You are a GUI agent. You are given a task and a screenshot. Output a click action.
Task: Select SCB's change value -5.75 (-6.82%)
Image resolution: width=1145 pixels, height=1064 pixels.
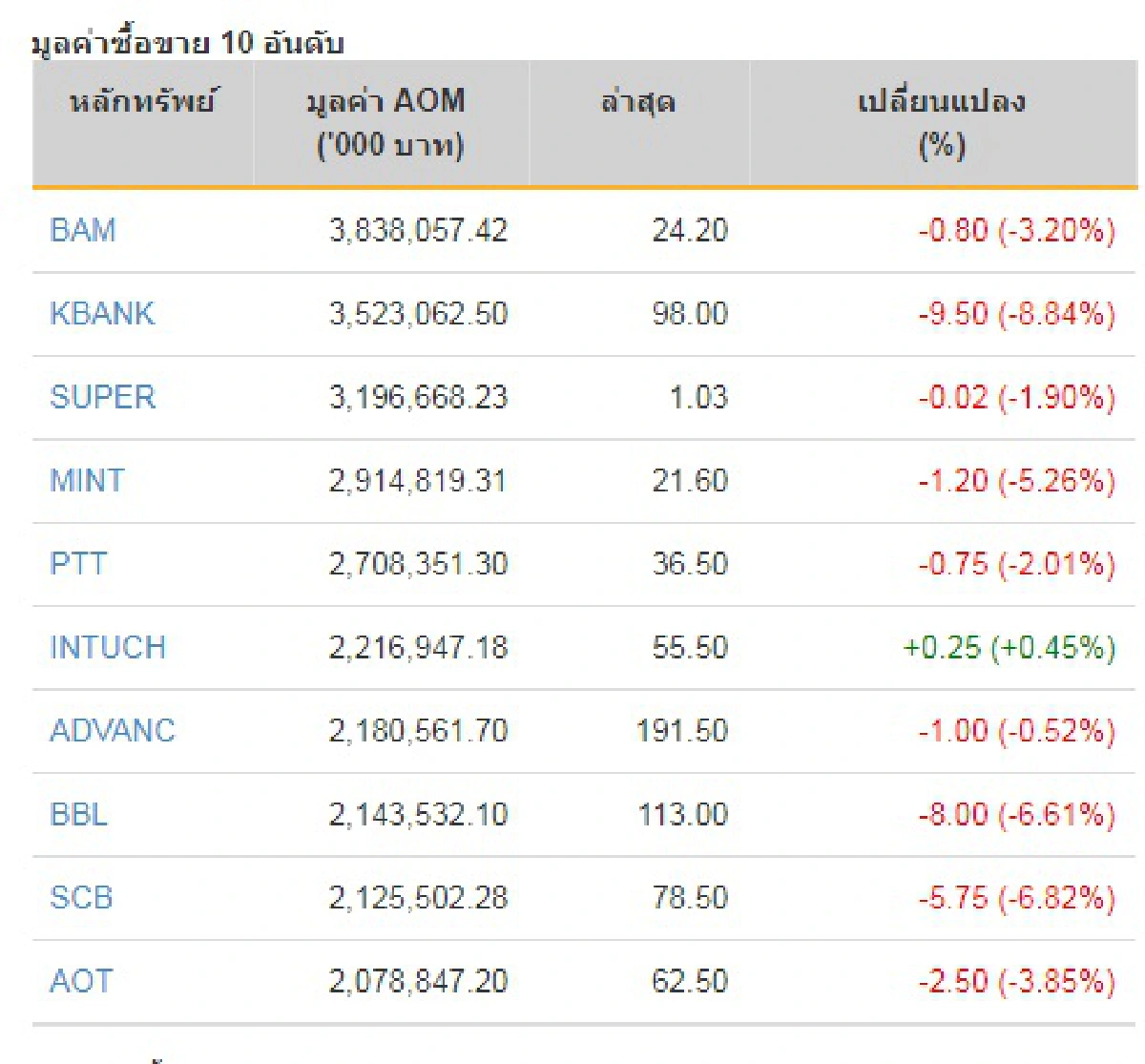point(1014,898)
